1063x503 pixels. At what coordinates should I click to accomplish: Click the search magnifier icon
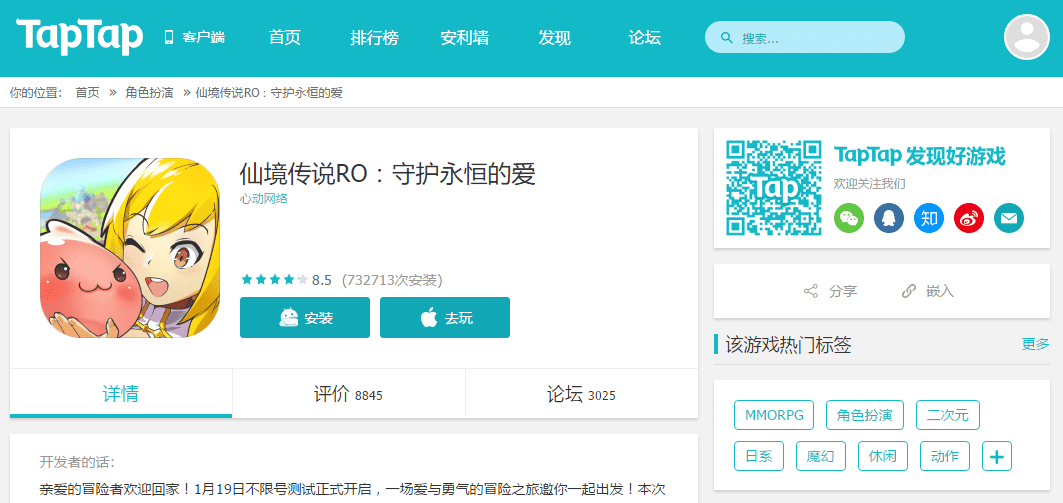(727, 38)
